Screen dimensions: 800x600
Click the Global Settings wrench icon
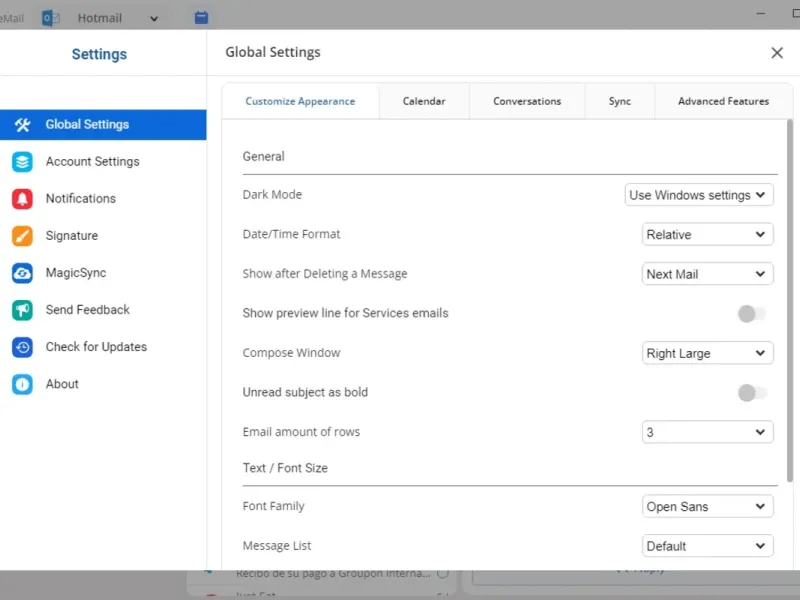point(22,125)
